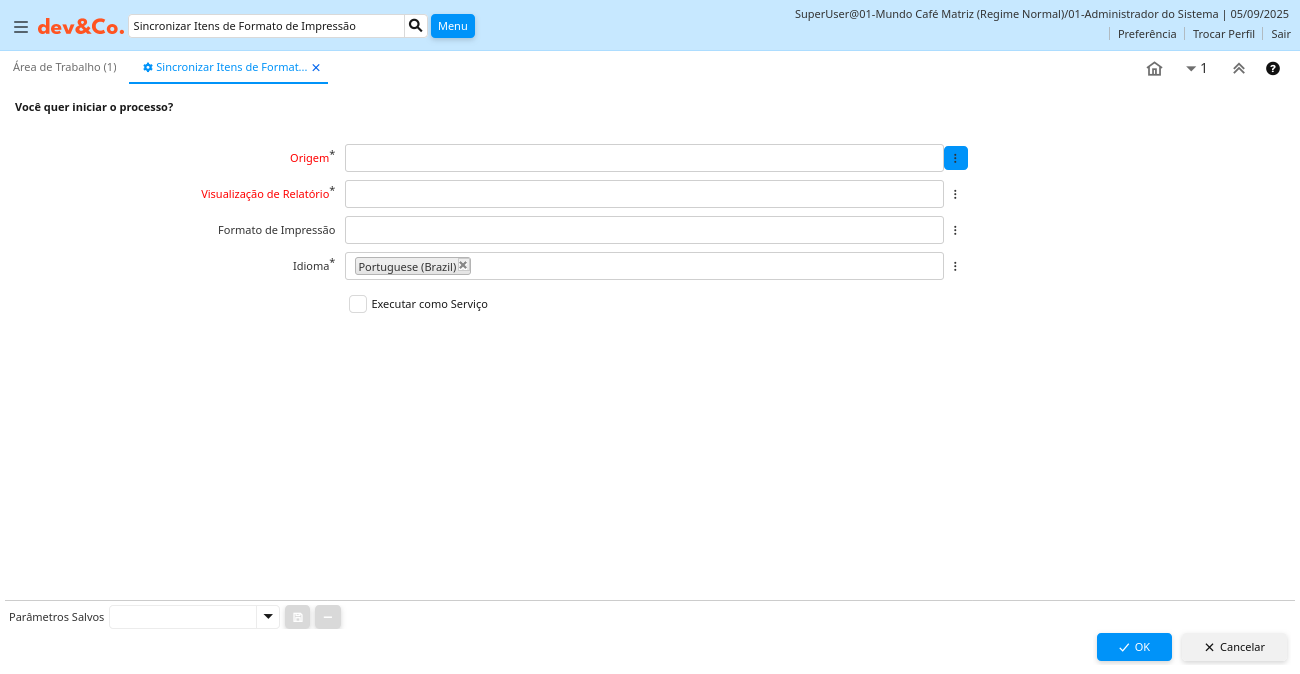The image size is (1300, 674).
Task: Enable Executar como Serviço checkbox
Action: pyautogui.click(x=358, y=304)
